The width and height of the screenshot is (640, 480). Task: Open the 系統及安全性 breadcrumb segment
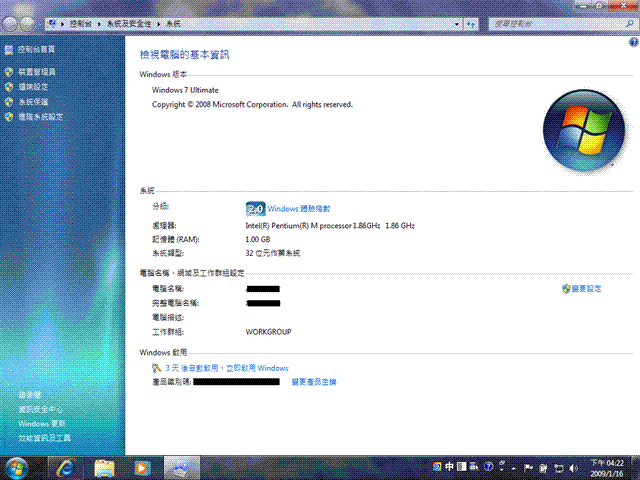coord(129,24)
